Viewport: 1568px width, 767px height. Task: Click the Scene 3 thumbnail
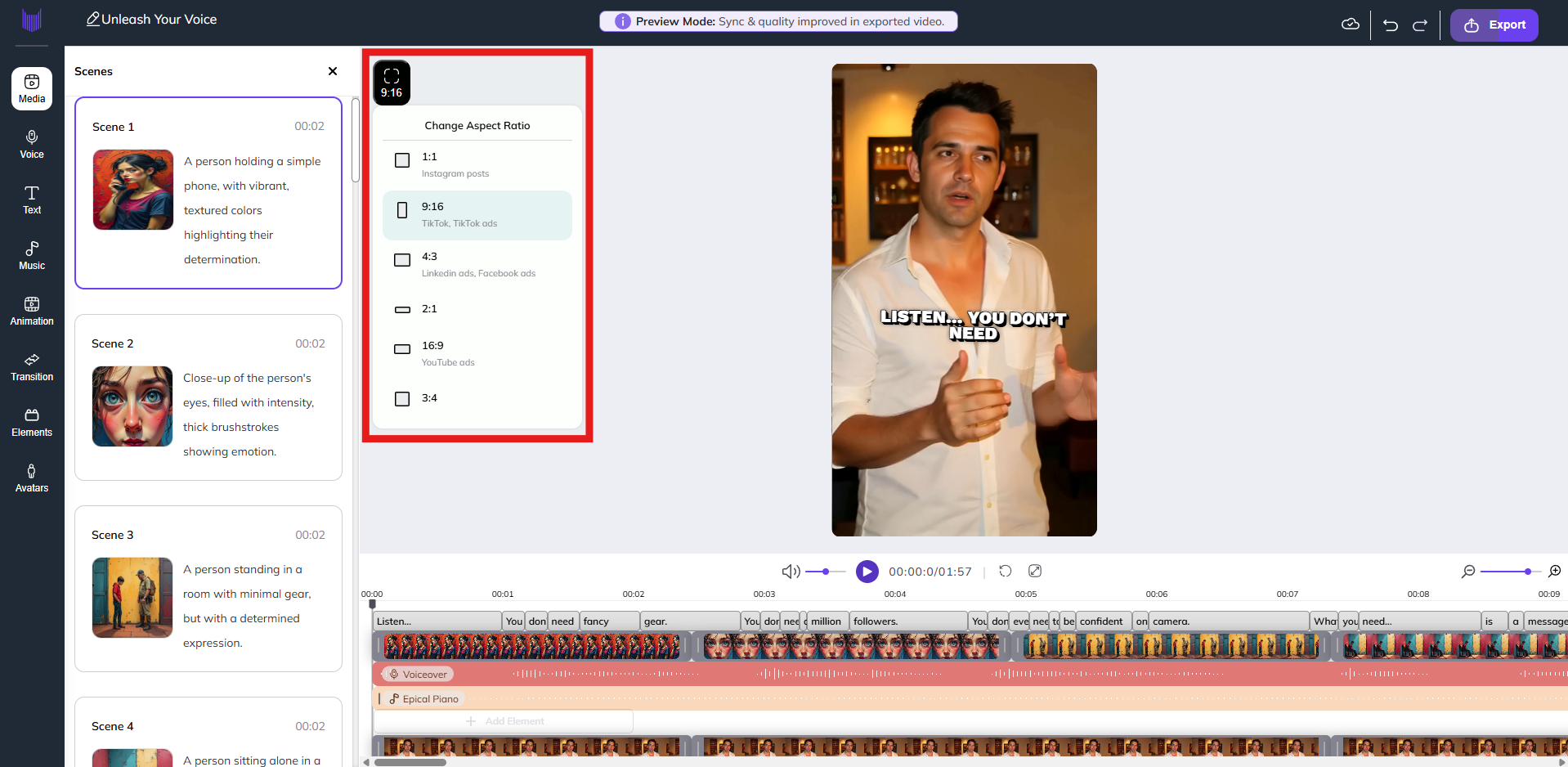click(x=132, y=598)
